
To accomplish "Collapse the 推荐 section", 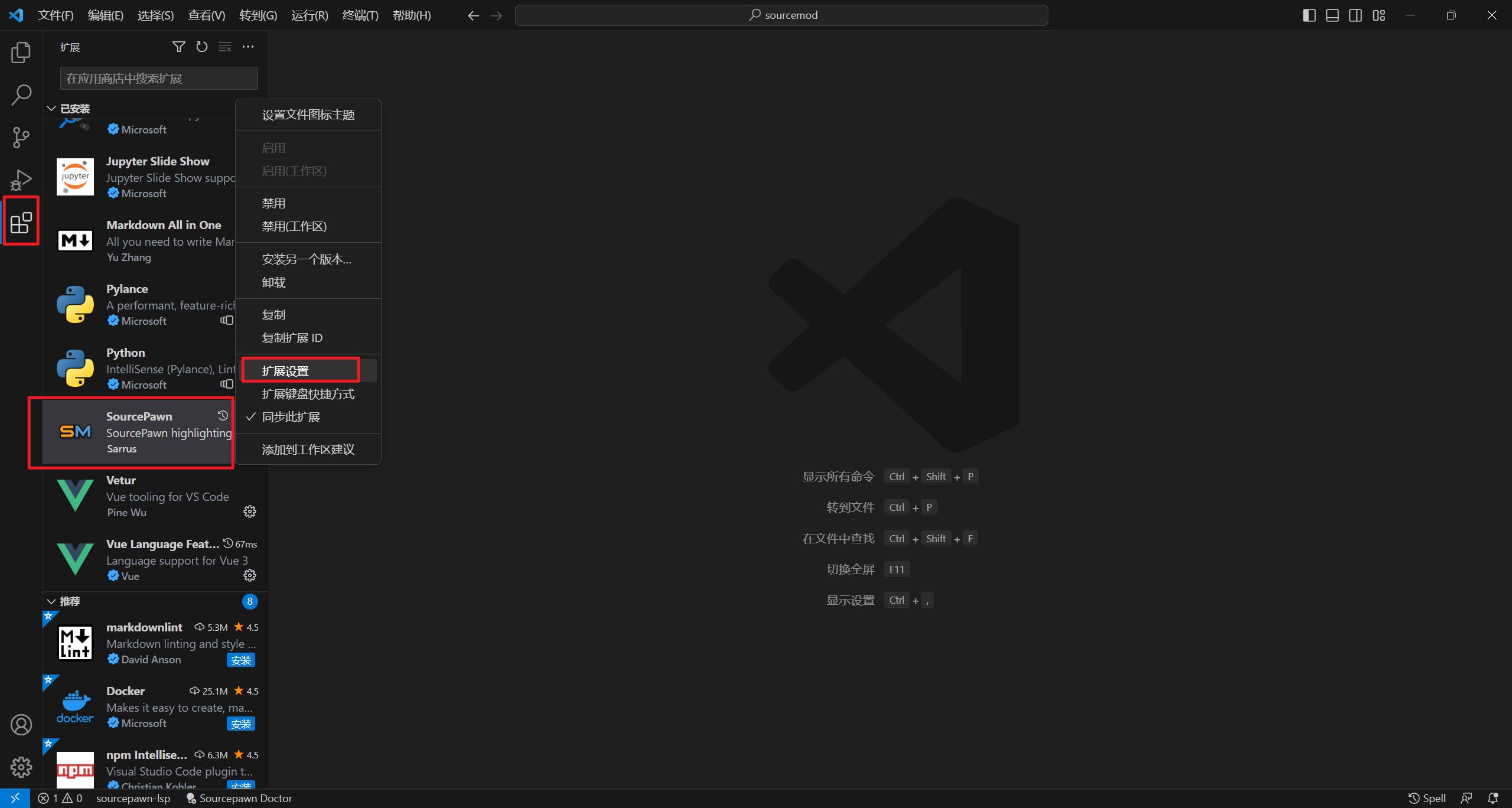I will [x=51, y=601].
